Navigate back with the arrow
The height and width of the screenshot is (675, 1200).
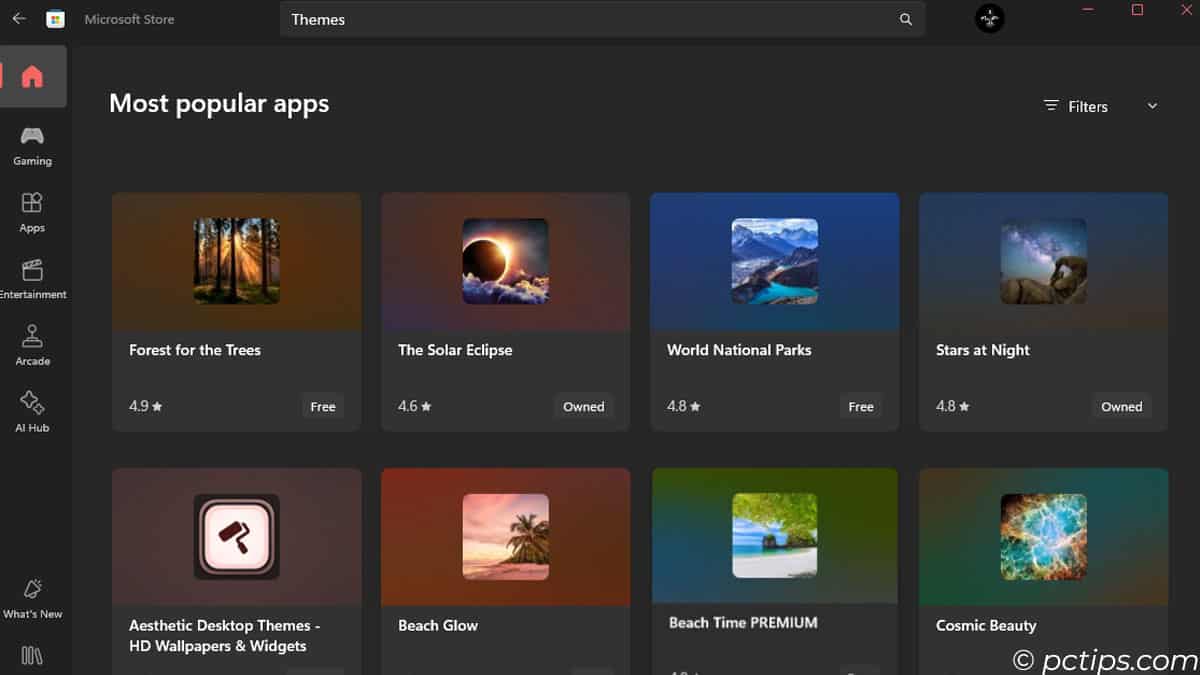pyautogui.click(x=18, y=18)
